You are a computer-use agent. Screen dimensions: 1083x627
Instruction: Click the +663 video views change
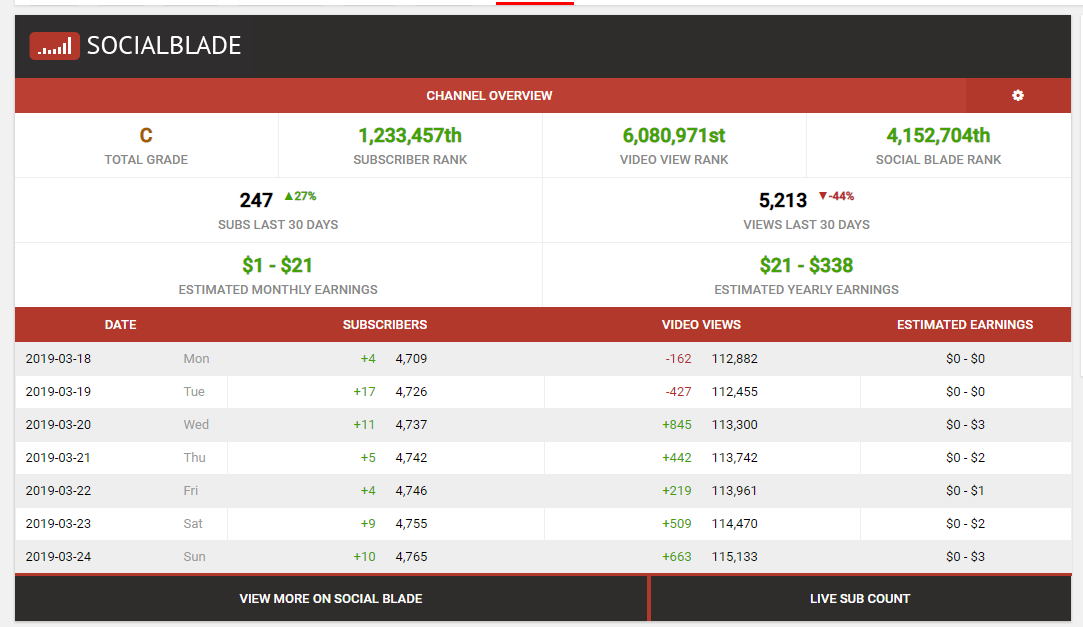pos(677,557)
